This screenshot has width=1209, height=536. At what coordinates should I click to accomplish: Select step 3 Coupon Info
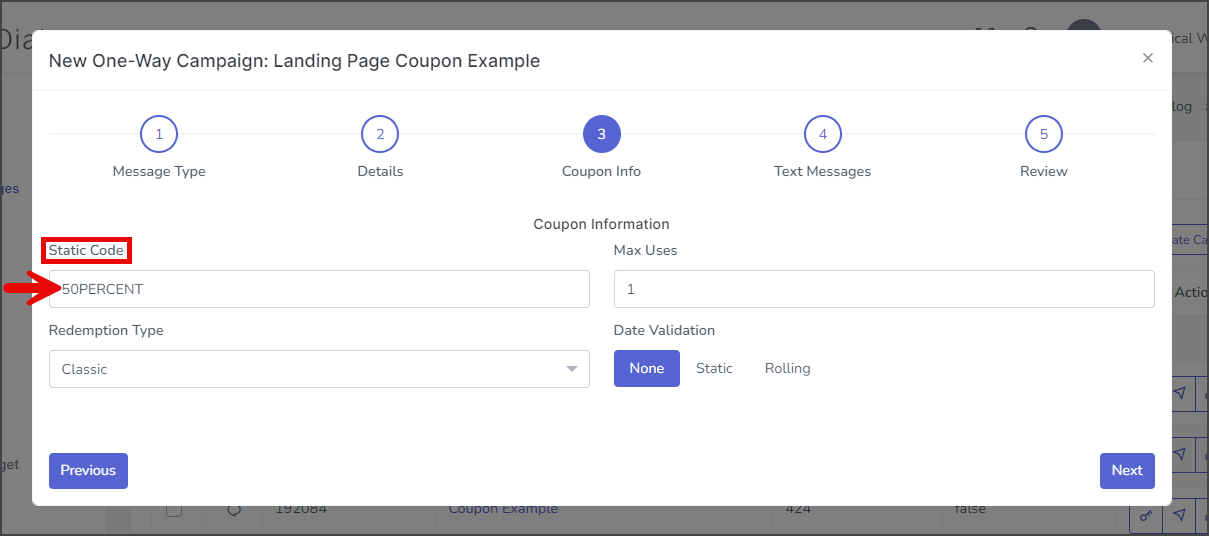pos(602,134)
